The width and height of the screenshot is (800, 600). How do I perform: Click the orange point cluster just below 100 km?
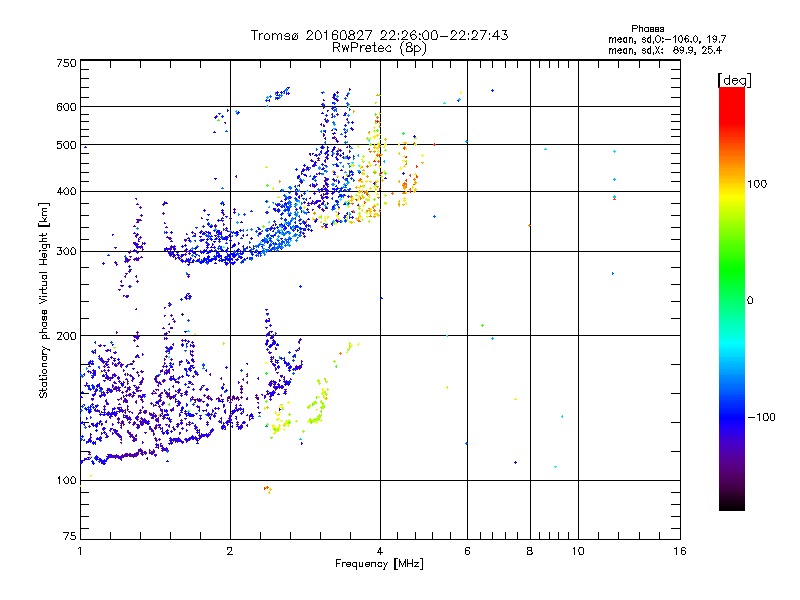(x=267, y=489)
